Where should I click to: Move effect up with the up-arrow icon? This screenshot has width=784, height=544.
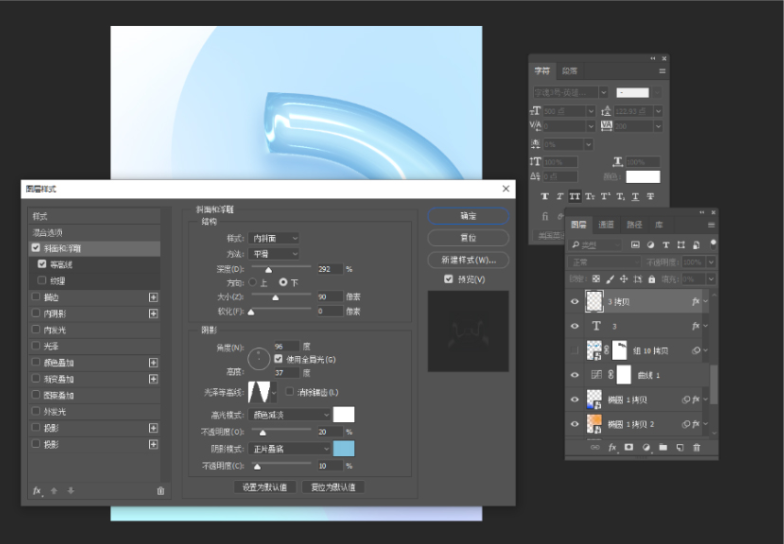(x=54, y=491)
